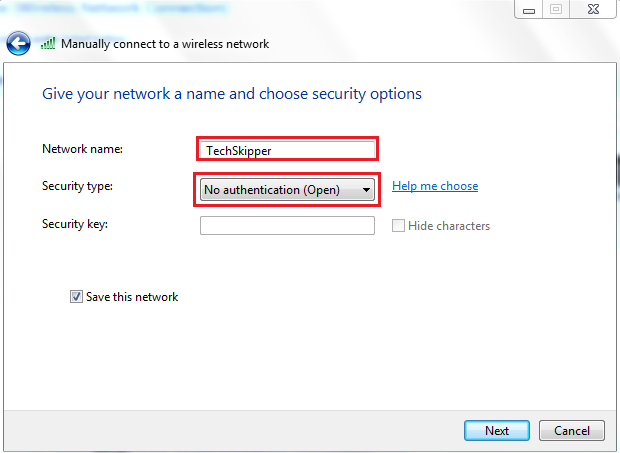The image size is (620, 453).
Task: Click the 'Security key:' label
Action: click(74, 224)
